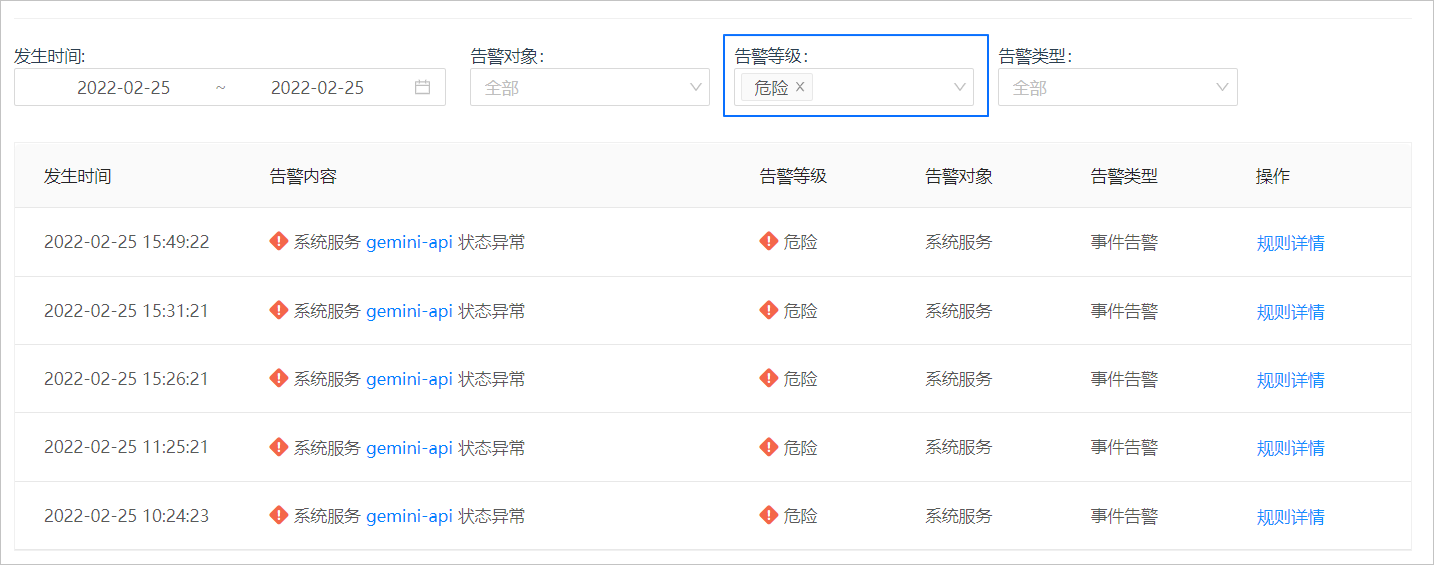Expand the 告警对象 dropdown
This screenshot has width=1434, height=565.
pyautogui.click(x=590, y=87)
